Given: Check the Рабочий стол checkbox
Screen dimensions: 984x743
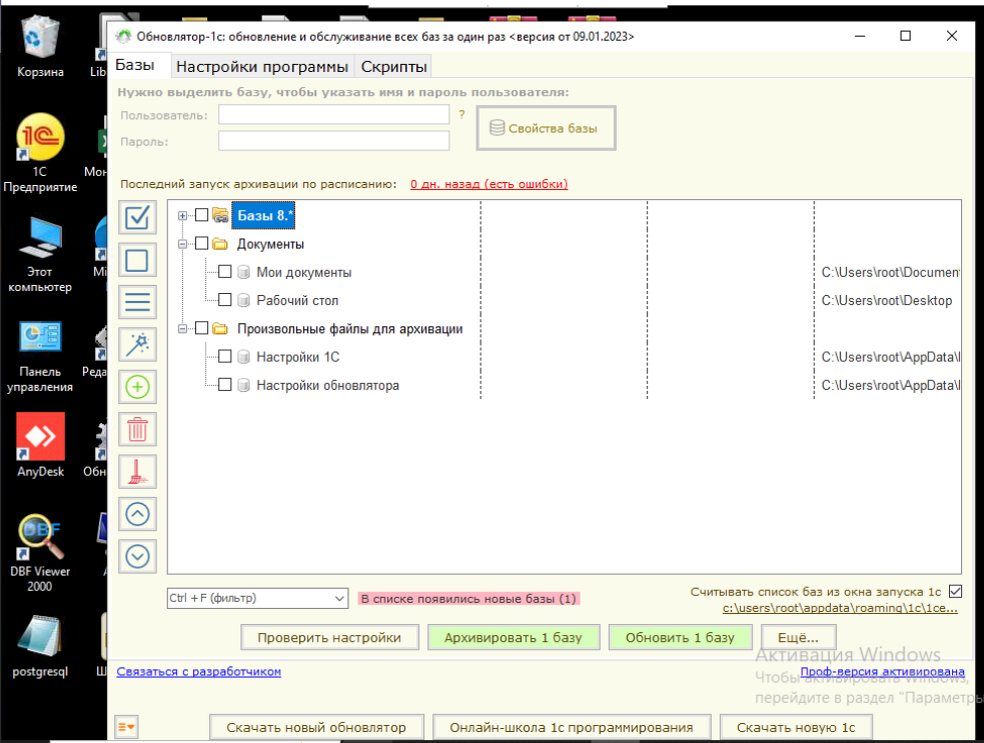Looking at the screenshot, I should [x=225, y=300].
